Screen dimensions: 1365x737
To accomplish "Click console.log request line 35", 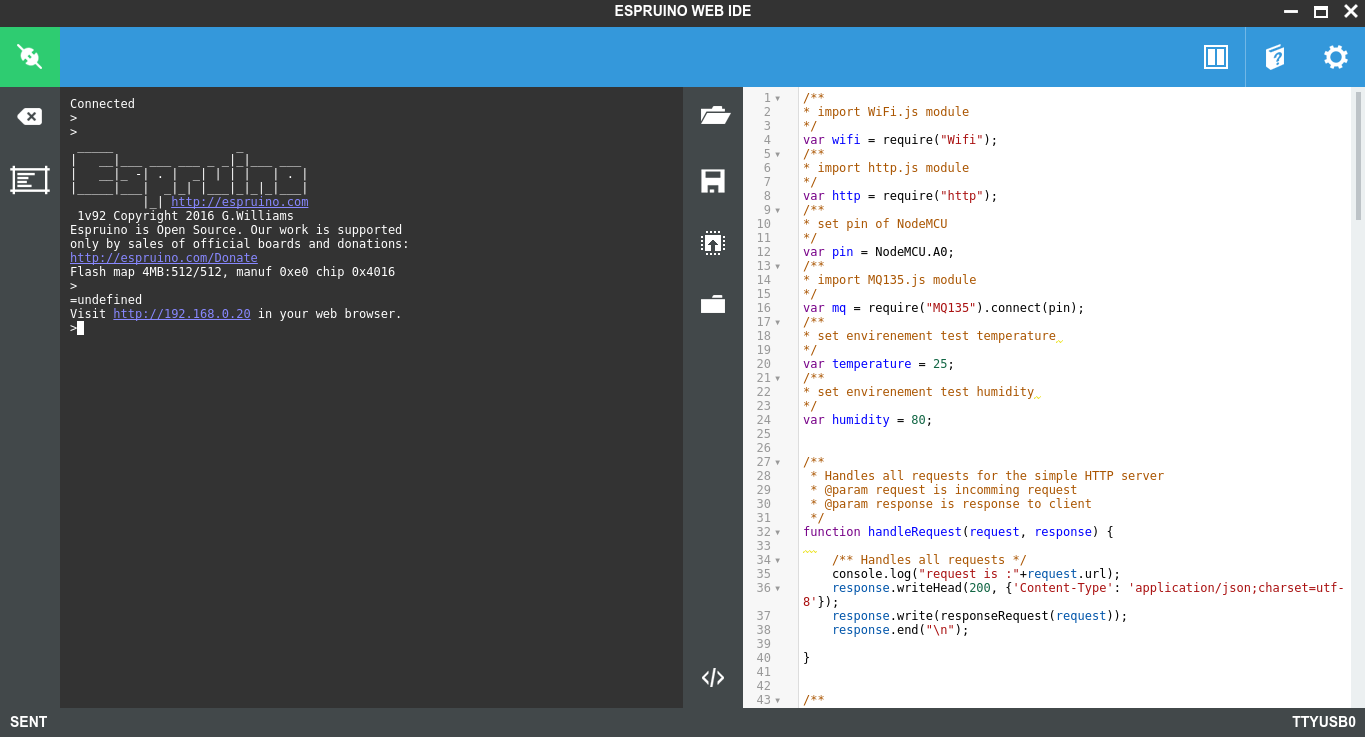I will (976, 574).
